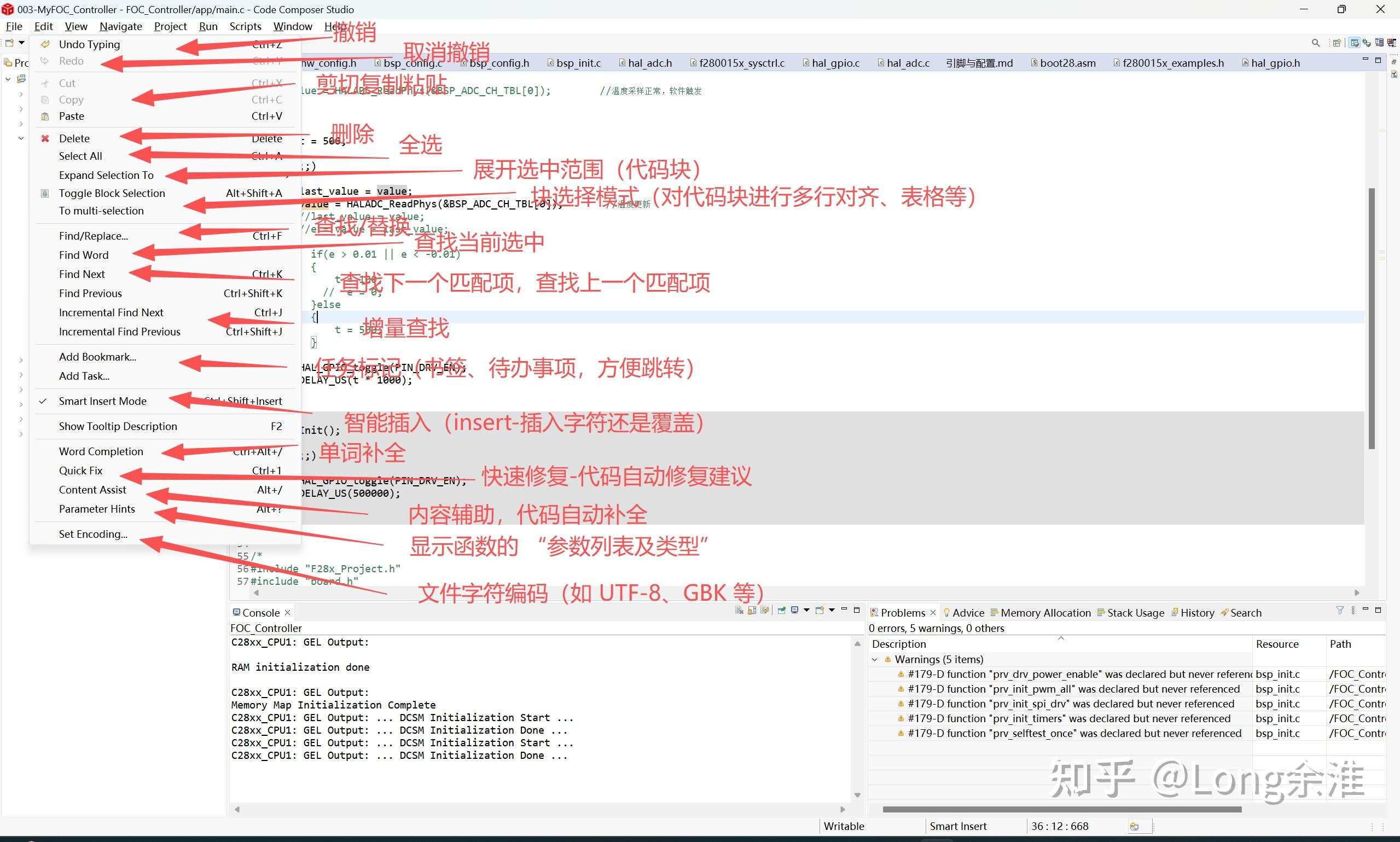This screenshot has width=1400, height=842.
Task: Pin the Console view
Action: [782, 612]
